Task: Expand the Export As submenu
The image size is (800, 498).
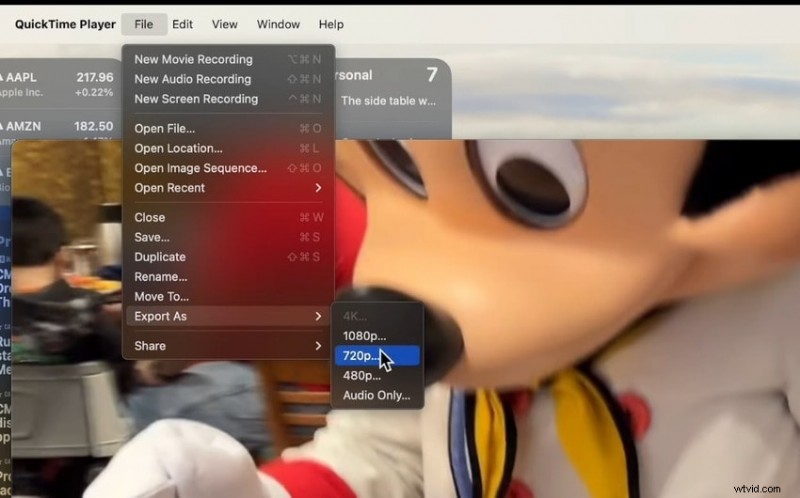Action: 228,316
